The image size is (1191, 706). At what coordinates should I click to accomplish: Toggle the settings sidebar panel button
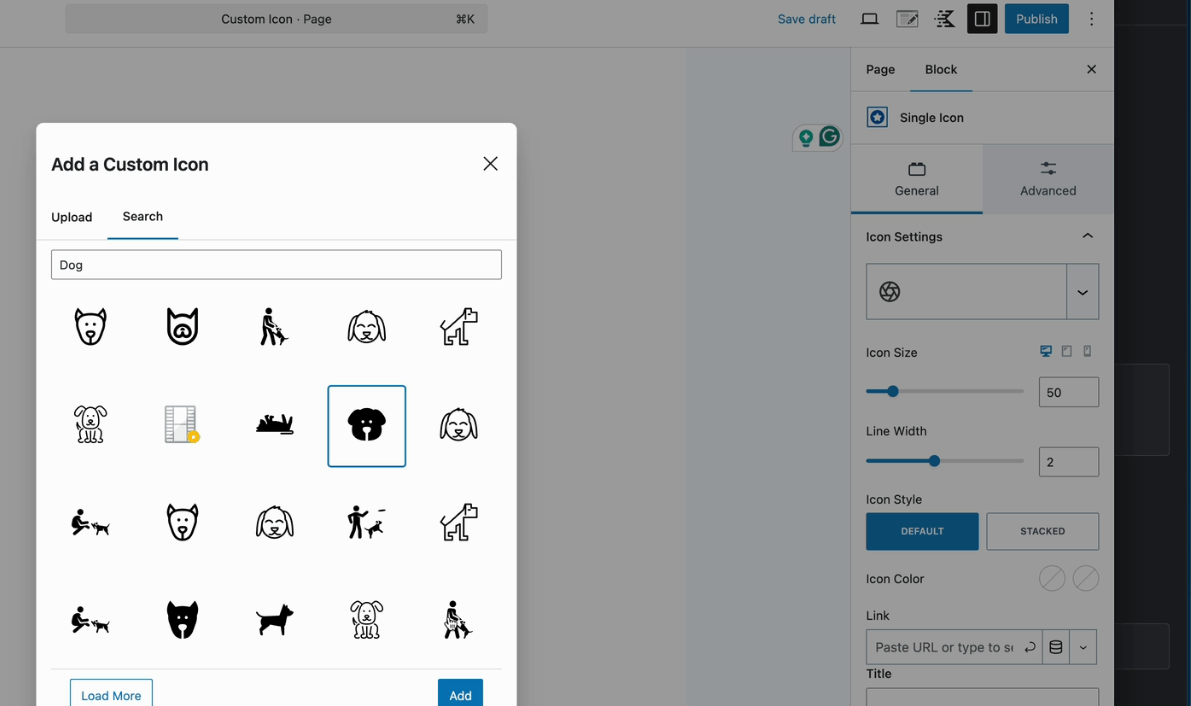[982, 19]
